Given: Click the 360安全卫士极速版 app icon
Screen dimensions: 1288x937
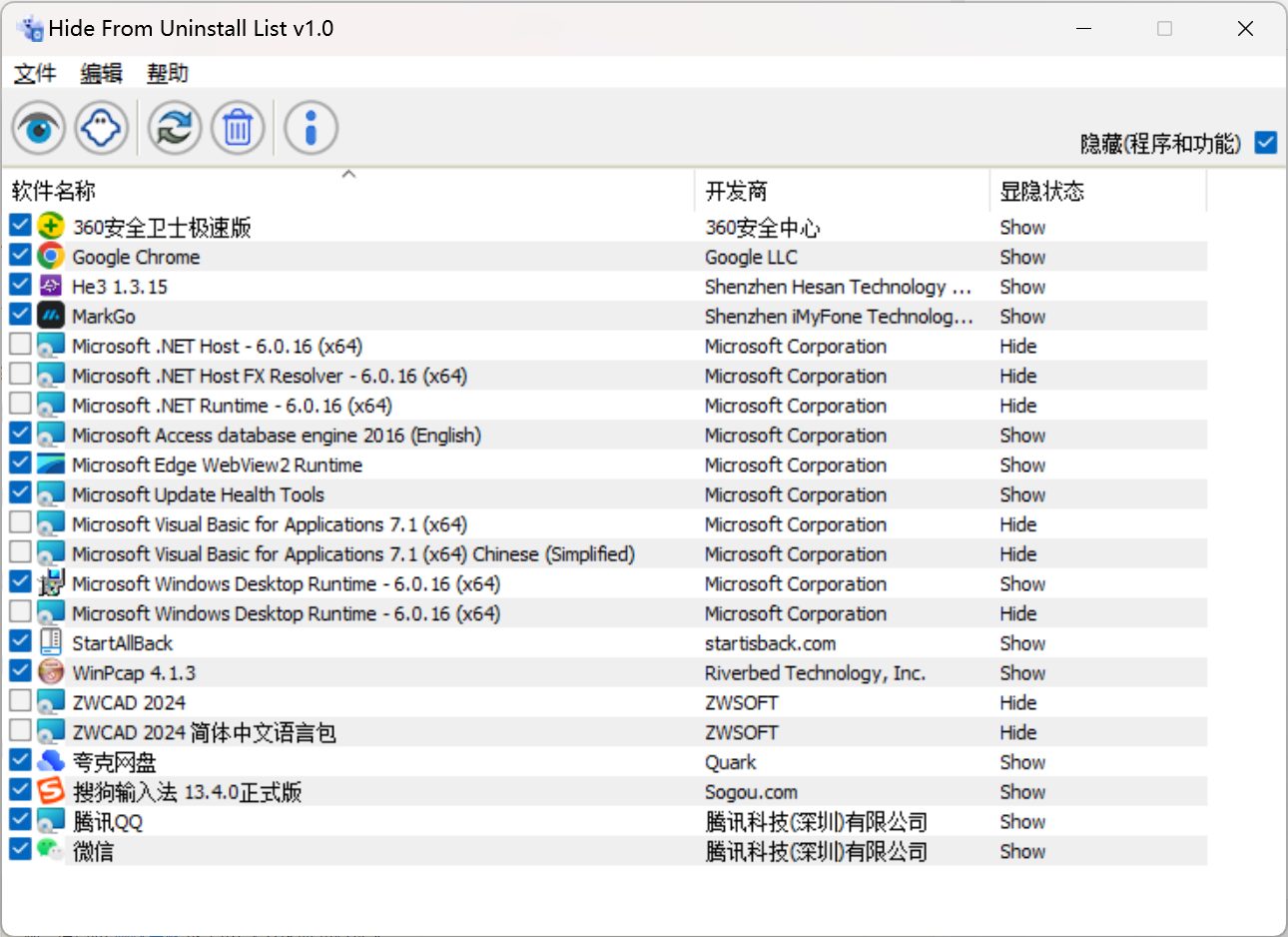Looking at the screenshot, I should pyautogui.click(x=51, y=226).
